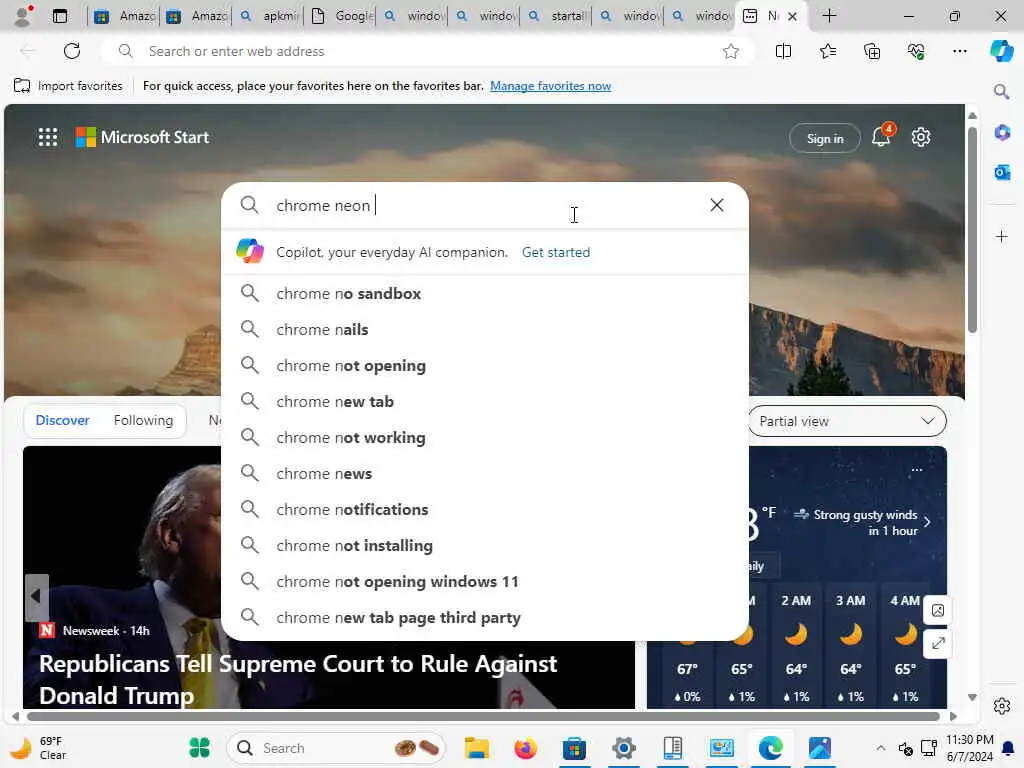Click the horizontal page scrollbar
Viewport: 1024px width, 768px height.
[483, 716]
